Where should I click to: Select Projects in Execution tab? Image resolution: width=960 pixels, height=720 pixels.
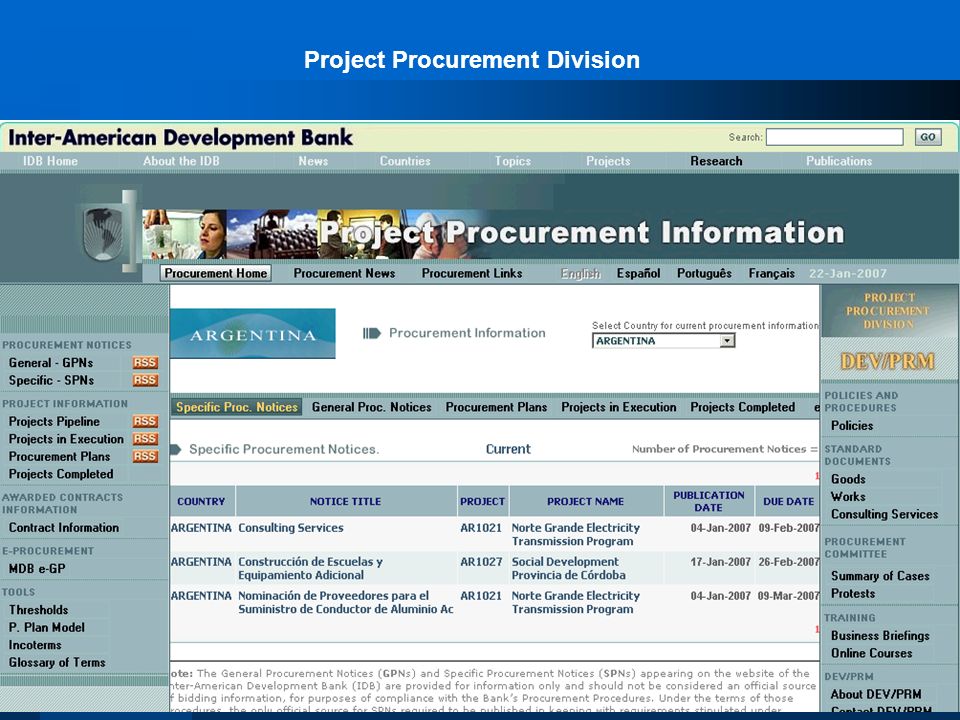(619, 407)
